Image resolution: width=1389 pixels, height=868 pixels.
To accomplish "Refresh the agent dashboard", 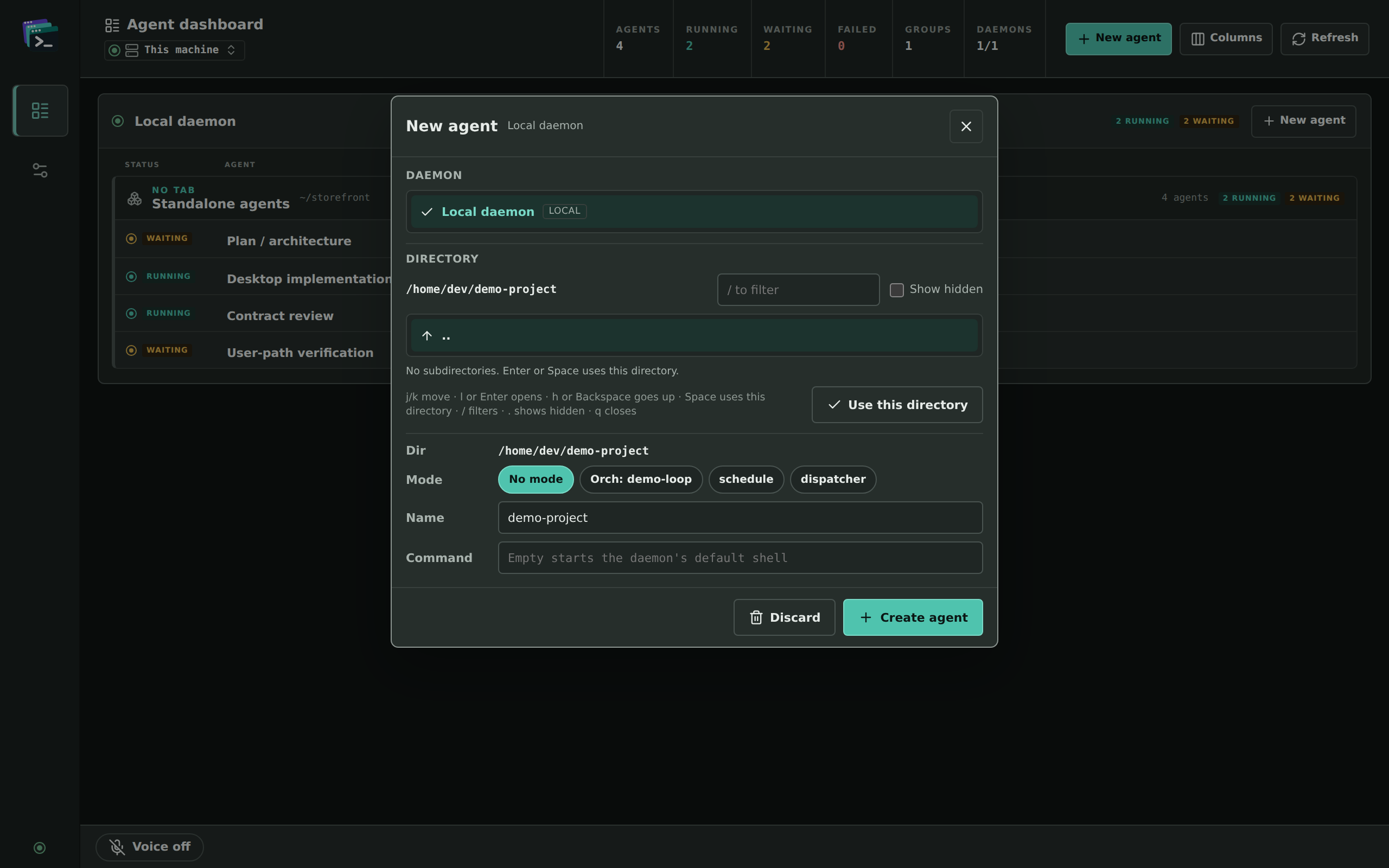I will coord(1324,39).
